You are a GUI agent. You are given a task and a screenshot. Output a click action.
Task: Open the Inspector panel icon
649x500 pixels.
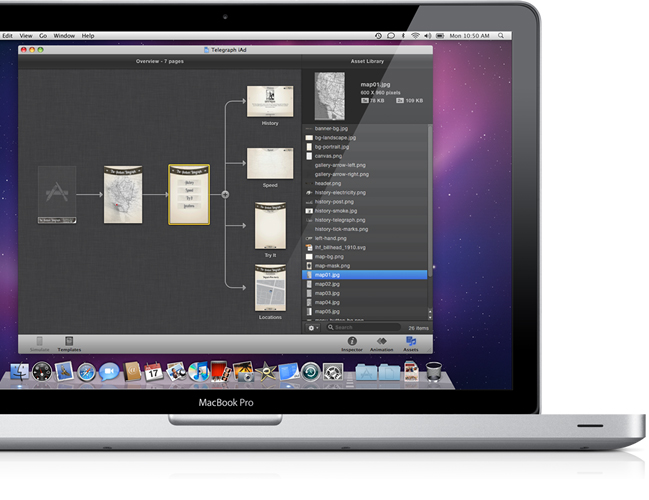tap(352, 341)
